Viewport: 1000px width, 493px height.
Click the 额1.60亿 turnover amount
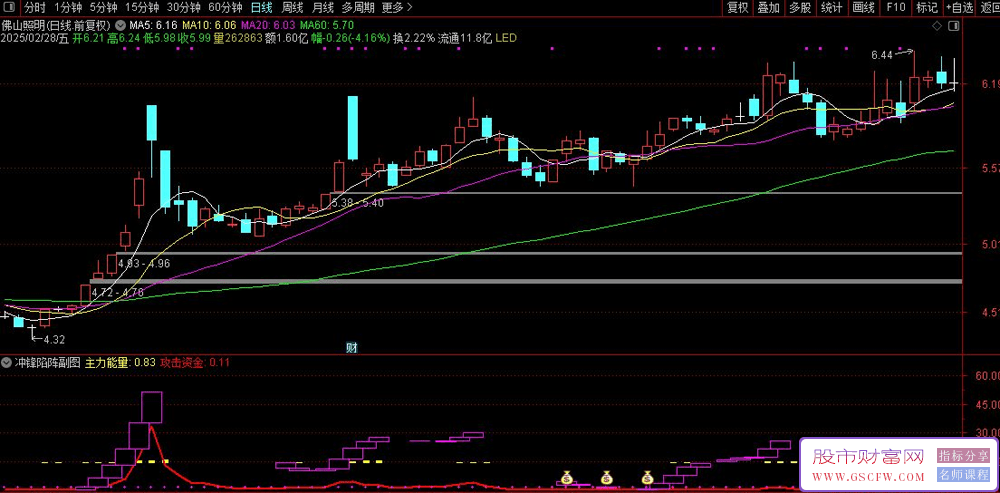click(x=286, y=38)
